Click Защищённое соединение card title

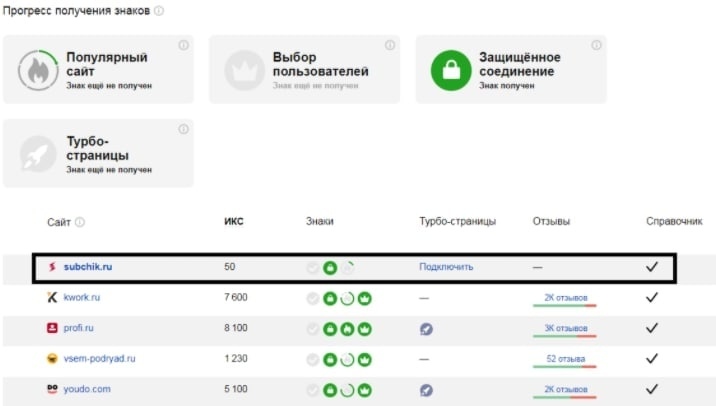point(520,64)
